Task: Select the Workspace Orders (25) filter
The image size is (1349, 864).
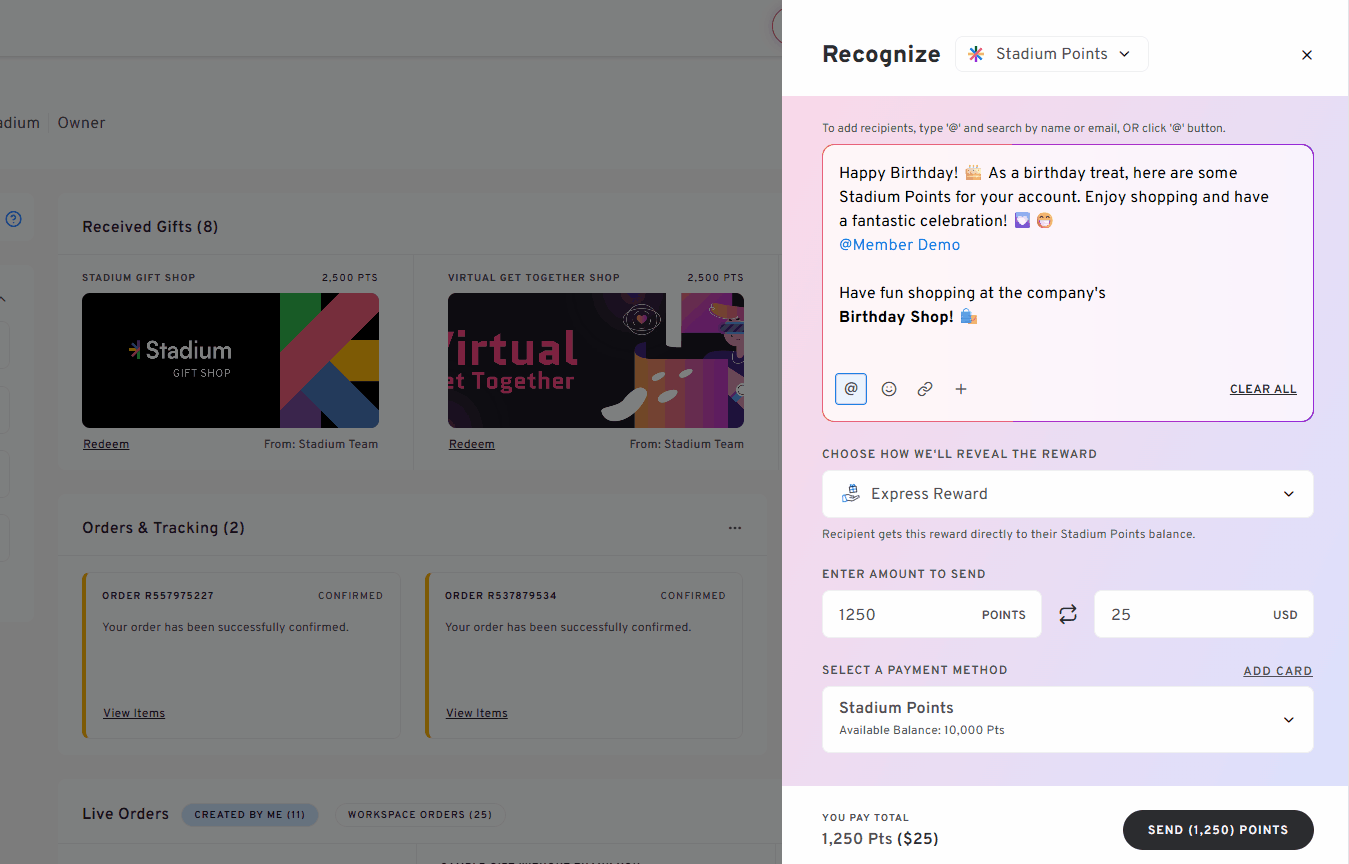Action: coord(420,815)
